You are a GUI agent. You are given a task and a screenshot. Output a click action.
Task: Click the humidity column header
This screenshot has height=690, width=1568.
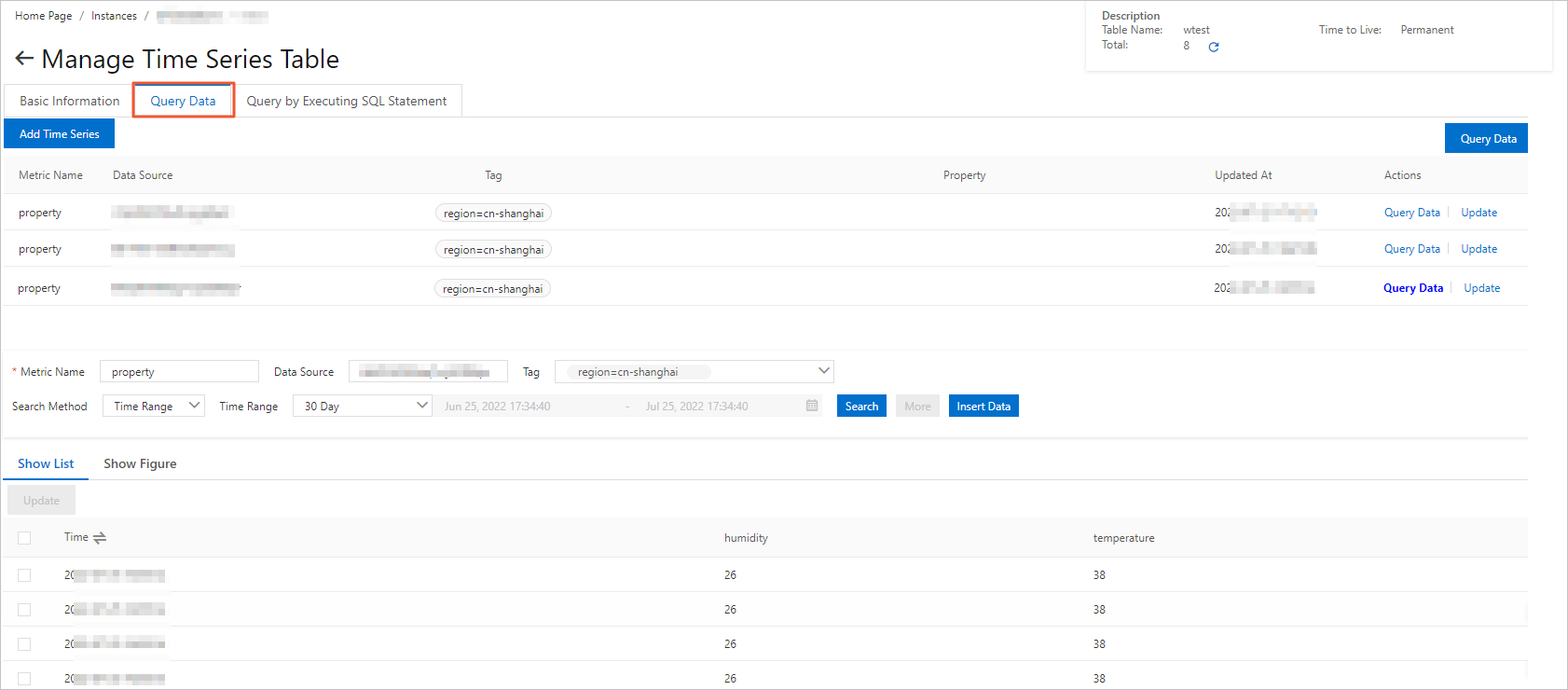click(746, 538)
